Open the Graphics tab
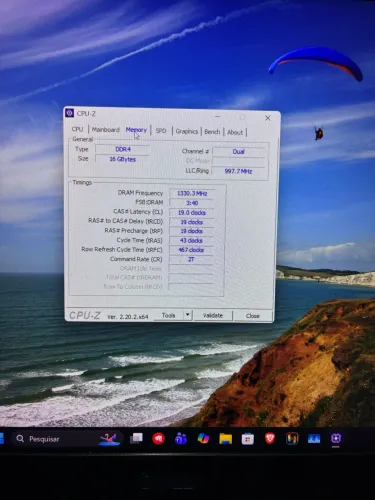375x500 pixels. [187, 131]
